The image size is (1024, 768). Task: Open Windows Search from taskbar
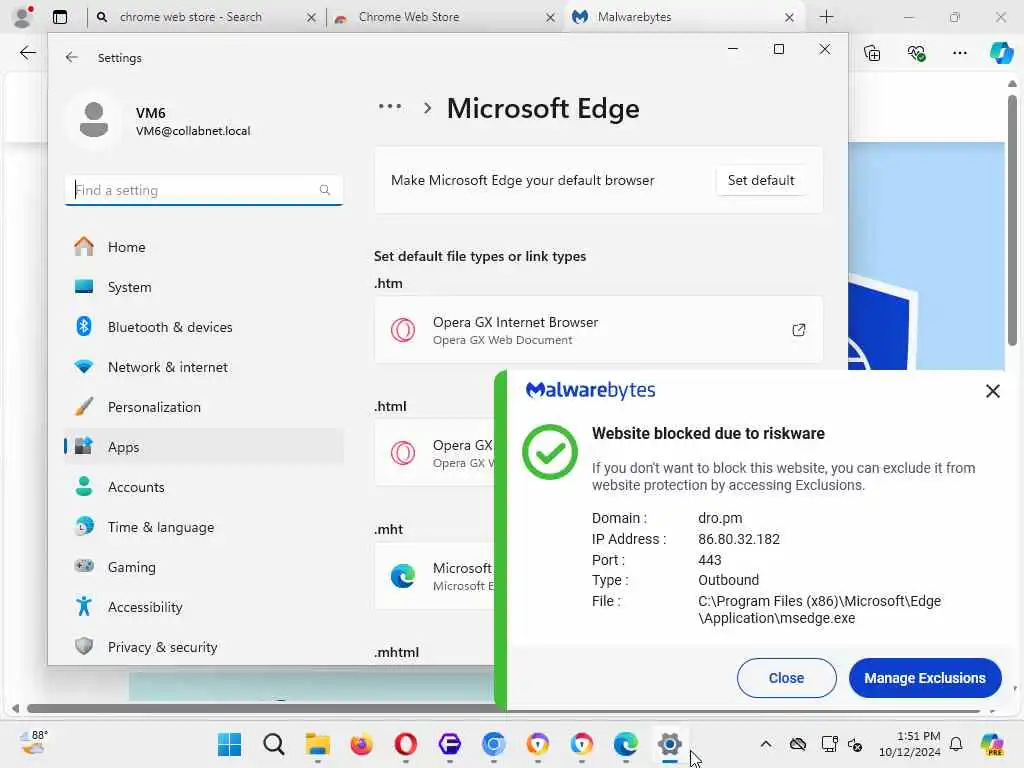(274, 744)
